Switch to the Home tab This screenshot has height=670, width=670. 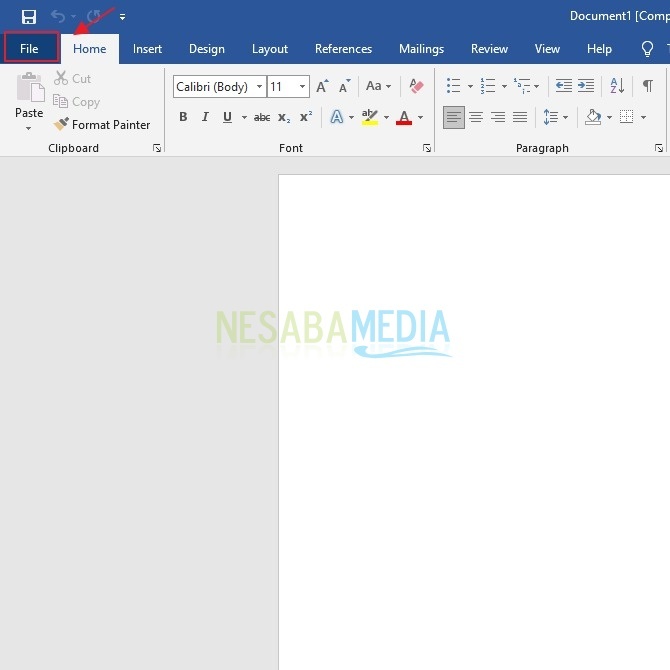point(89,49)
